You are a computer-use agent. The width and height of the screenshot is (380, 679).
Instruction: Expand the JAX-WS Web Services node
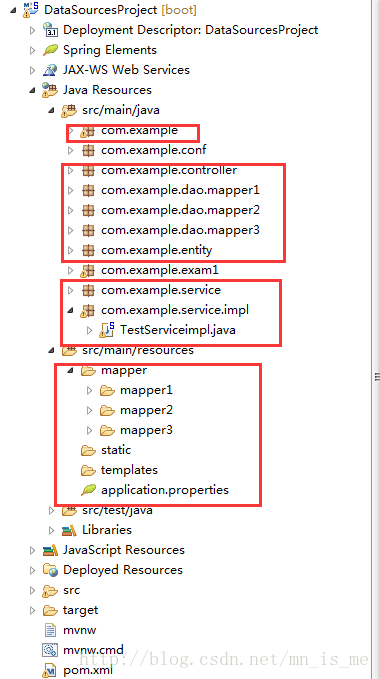(x=32, y=70)
